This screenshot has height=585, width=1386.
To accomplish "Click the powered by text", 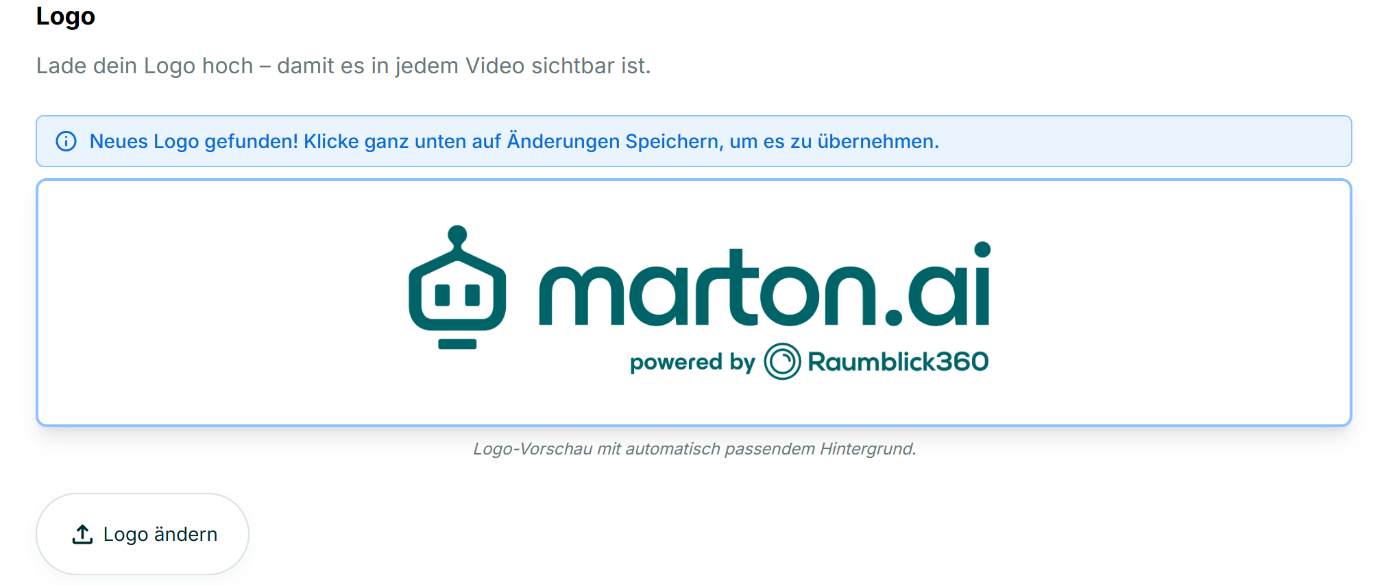I will pos(692,362).
